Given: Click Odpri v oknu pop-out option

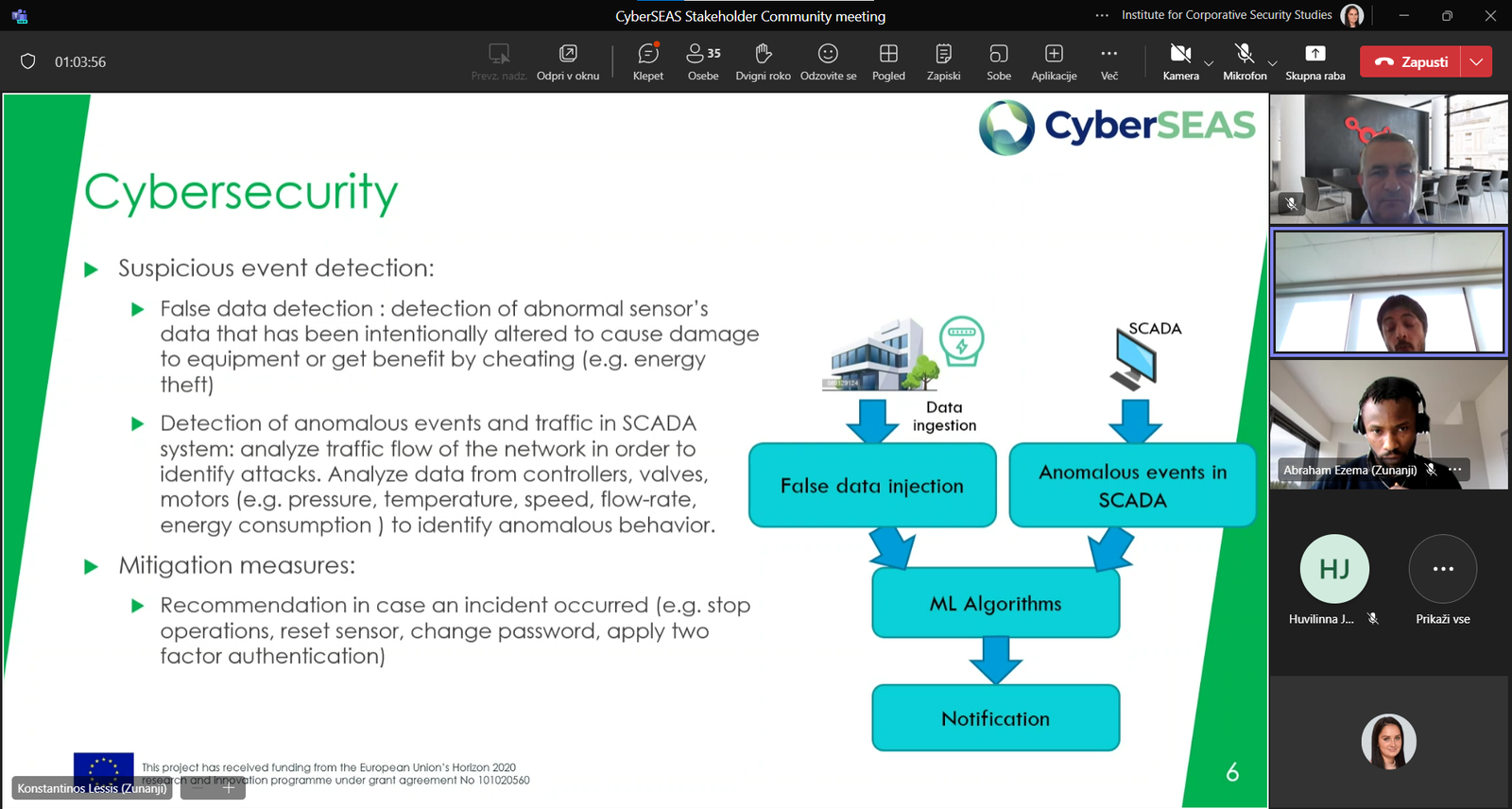Looking at the screenshot, I should coord(568,61).
